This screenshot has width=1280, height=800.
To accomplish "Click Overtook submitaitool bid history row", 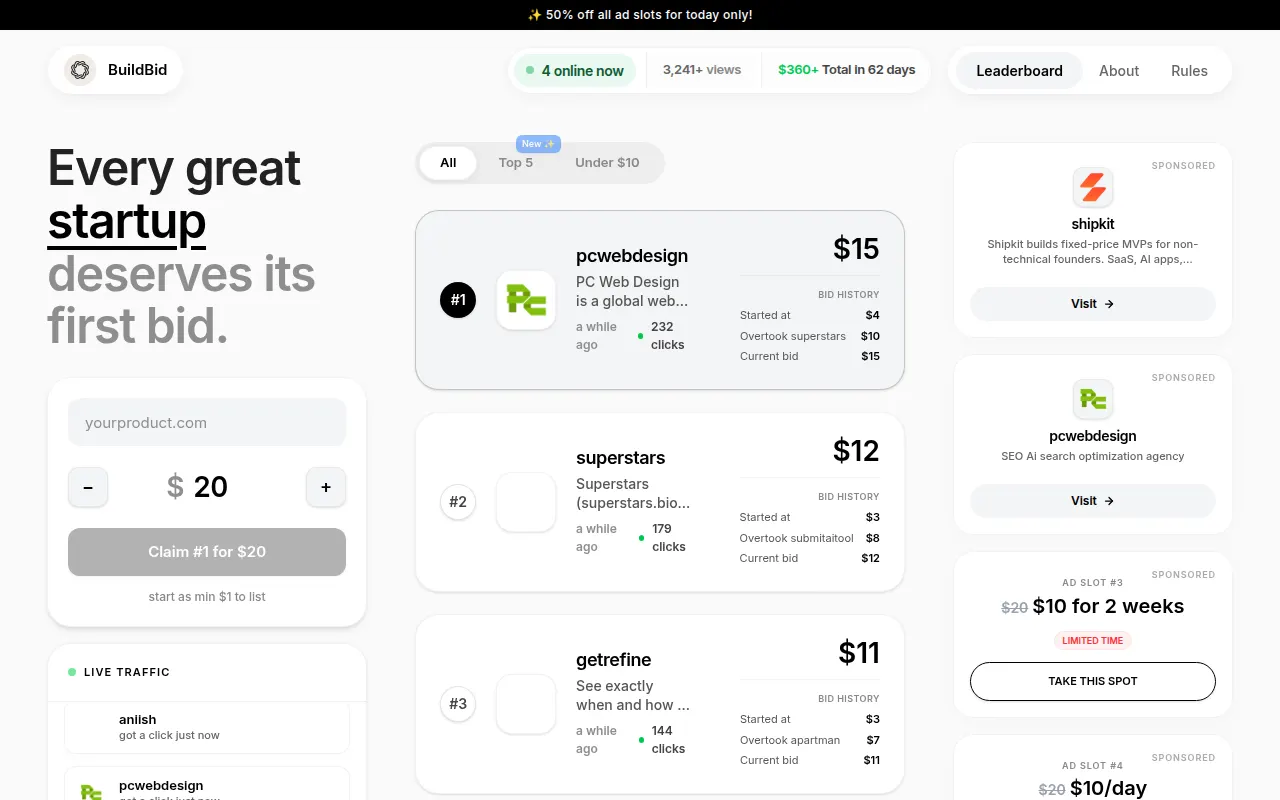I will (x=810, y=538).
